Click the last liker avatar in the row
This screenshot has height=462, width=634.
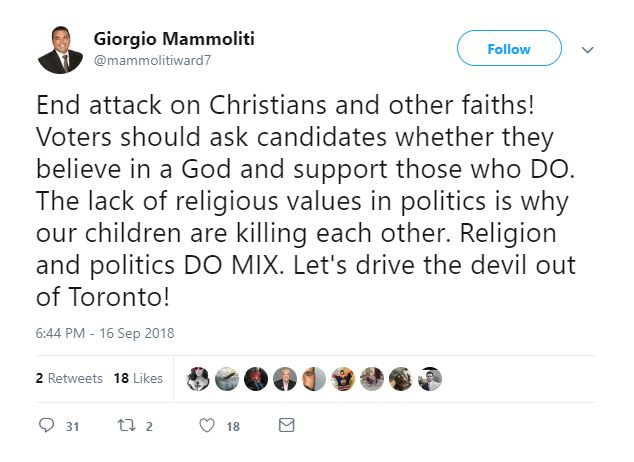click(x=429, y=379)
